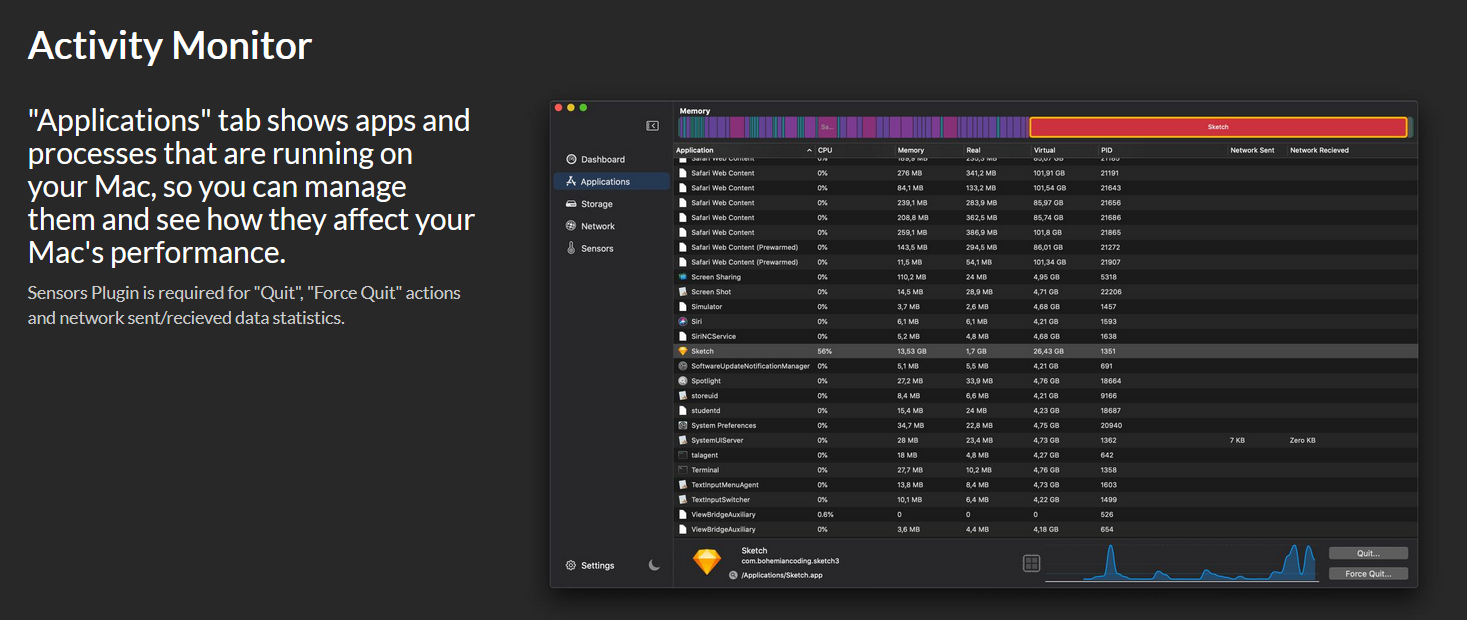
Task: Click the SoftwareUpdateNotificationManager row icon
Action: 682,366
